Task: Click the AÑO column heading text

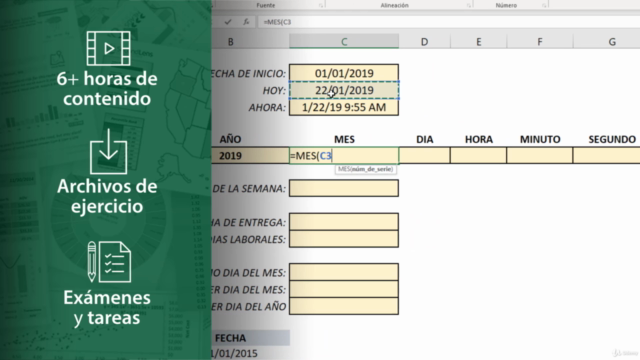Action: click(230, 140)
